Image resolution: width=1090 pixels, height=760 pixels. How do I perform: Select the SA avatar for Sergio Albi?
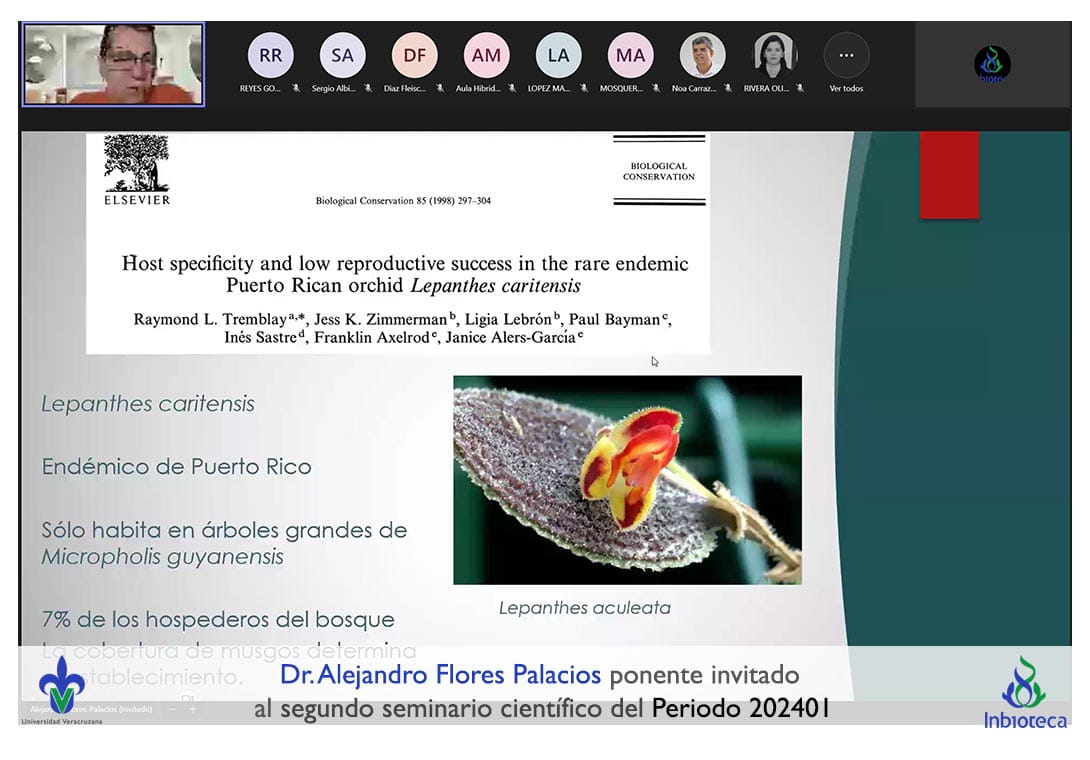pos(343,56)
